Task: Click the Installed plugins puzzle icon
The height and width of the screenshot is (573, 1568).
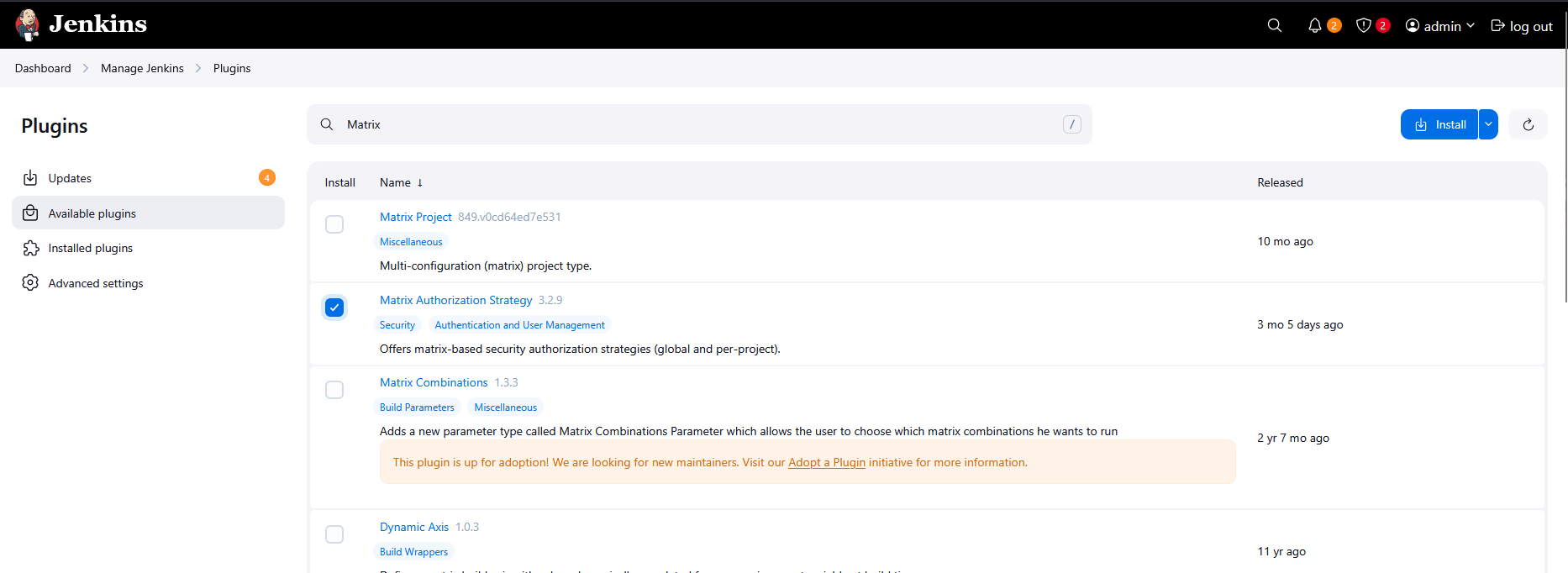Action: pyautogui.click(x=30, y=248)
